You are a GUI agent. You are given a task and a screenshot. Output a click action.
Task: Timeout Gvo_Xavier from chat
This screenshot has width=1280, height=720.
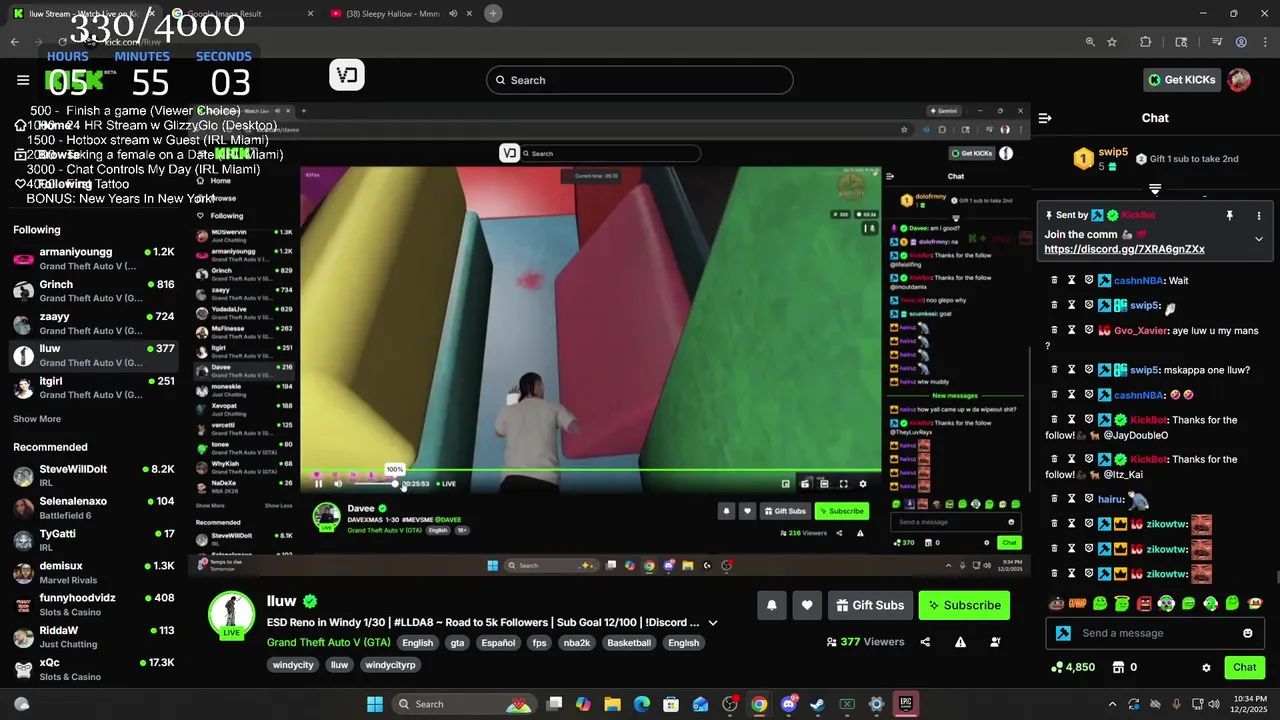(1071, 330)
